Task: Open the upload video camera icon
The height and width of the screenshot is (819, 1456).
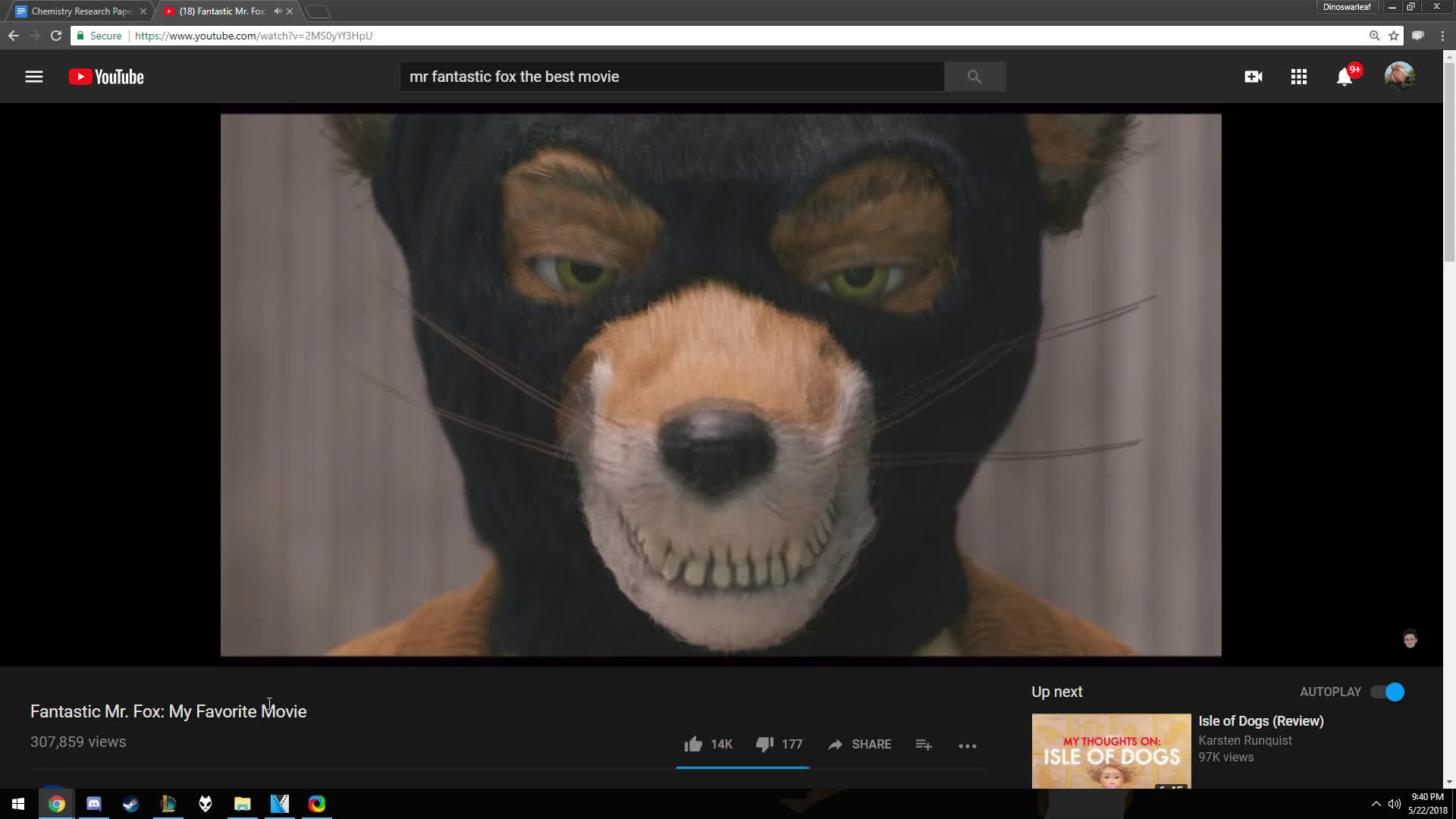Action: (1254, 77)
